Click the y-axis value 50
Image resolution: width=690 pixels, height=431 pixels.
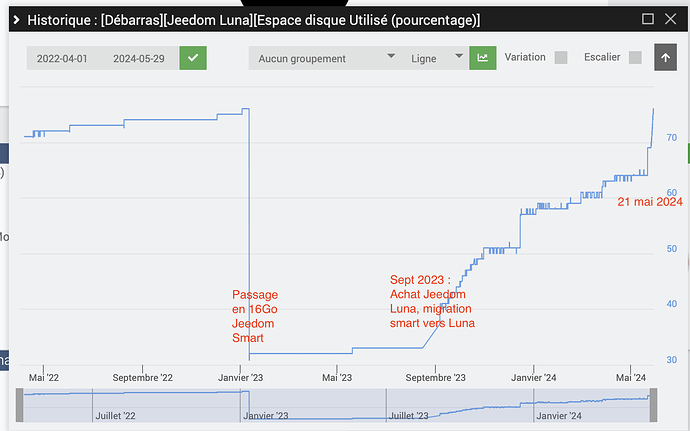pos(672,249)
